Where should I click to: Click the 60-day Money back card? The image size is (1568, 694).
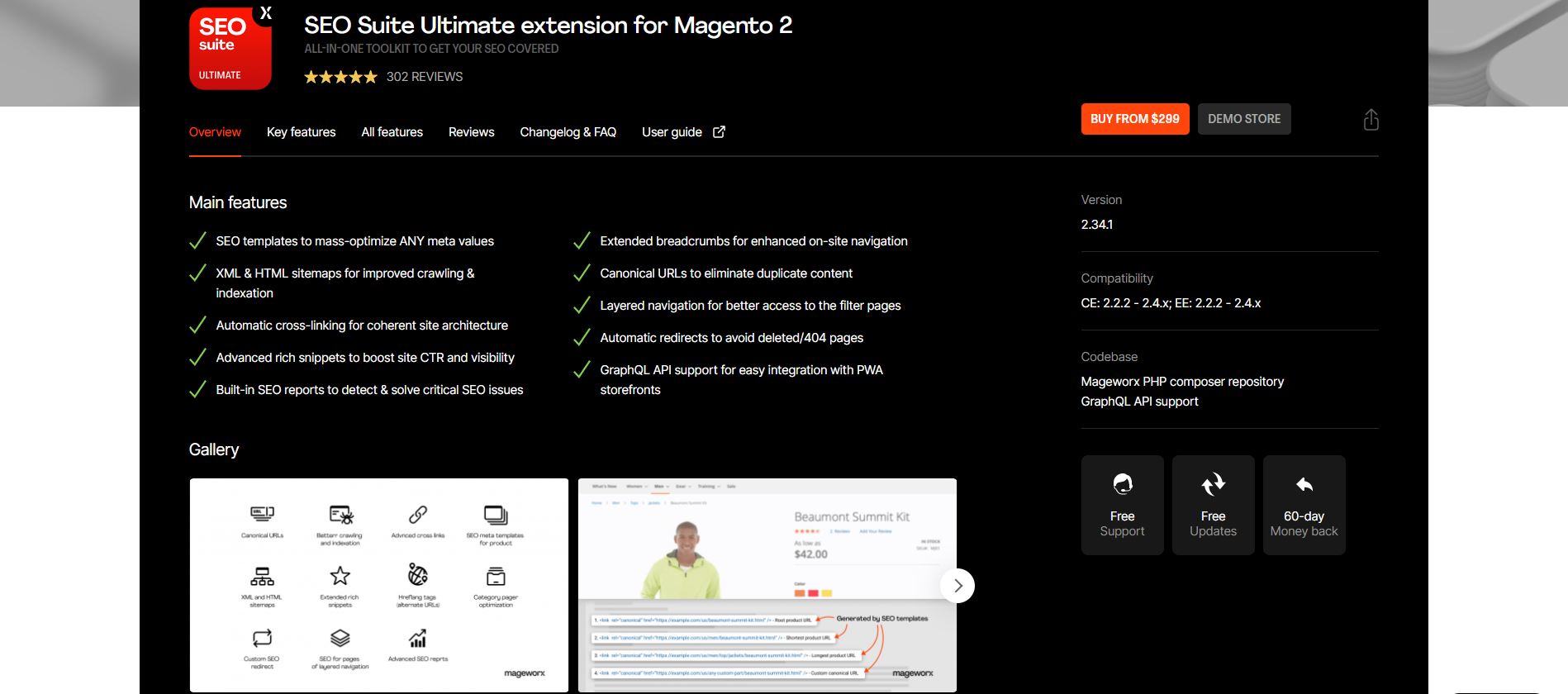(1304, 505)
